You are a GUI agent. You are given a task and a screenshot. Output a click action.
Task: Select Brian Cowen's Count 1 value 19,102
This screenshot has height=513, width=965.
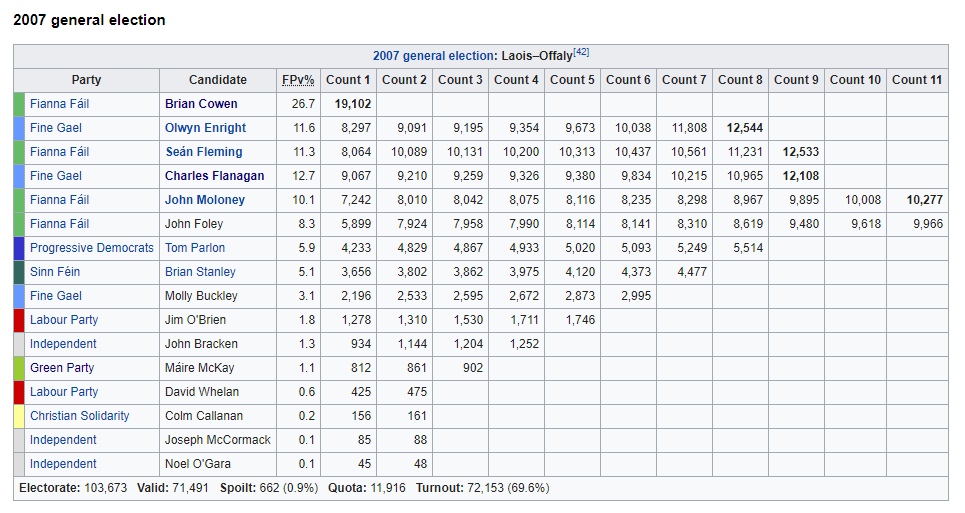(353, 104)
